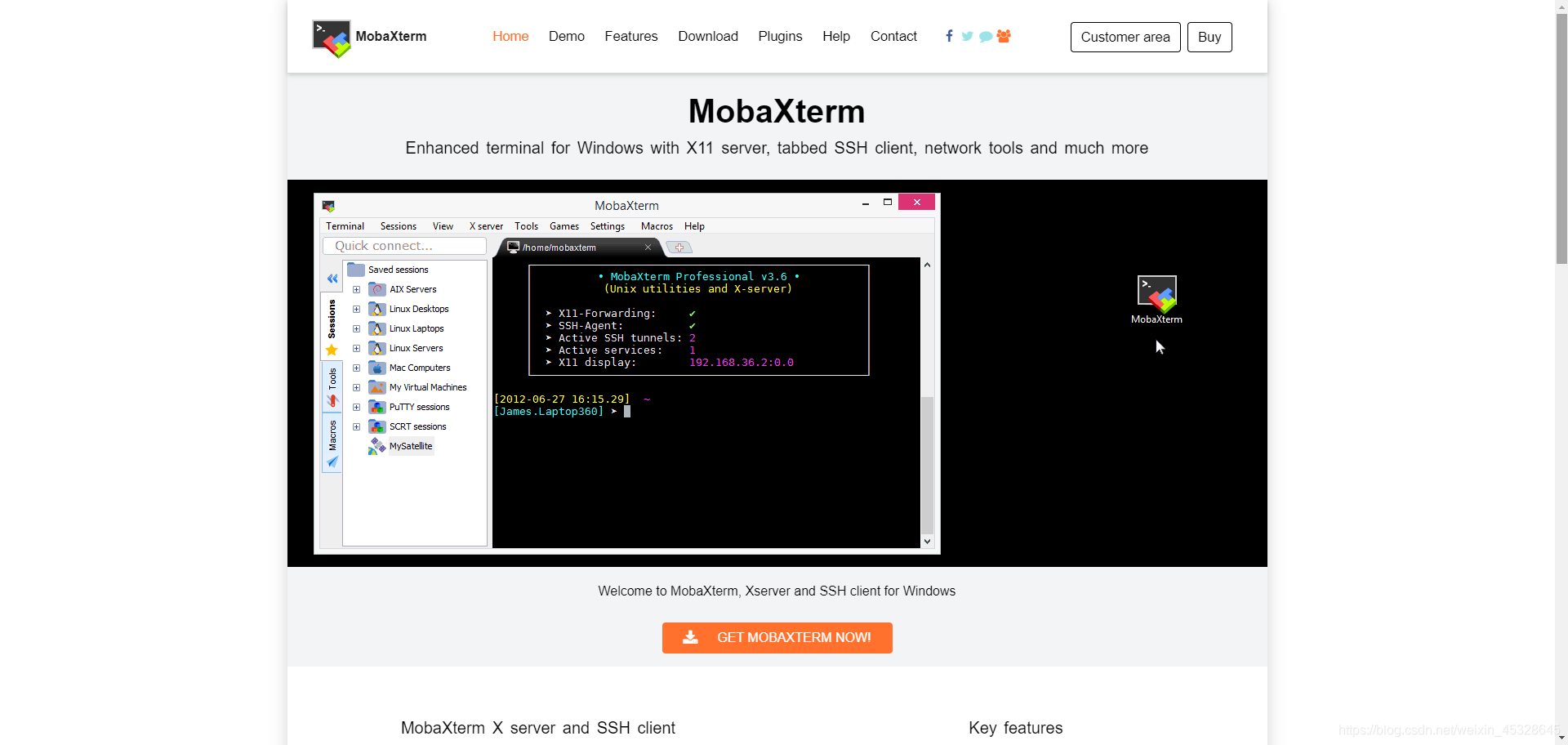This screenshot has height=745, width=1568.
Task: Expand the Linux Desktops tree node
Action: [356, 309]
